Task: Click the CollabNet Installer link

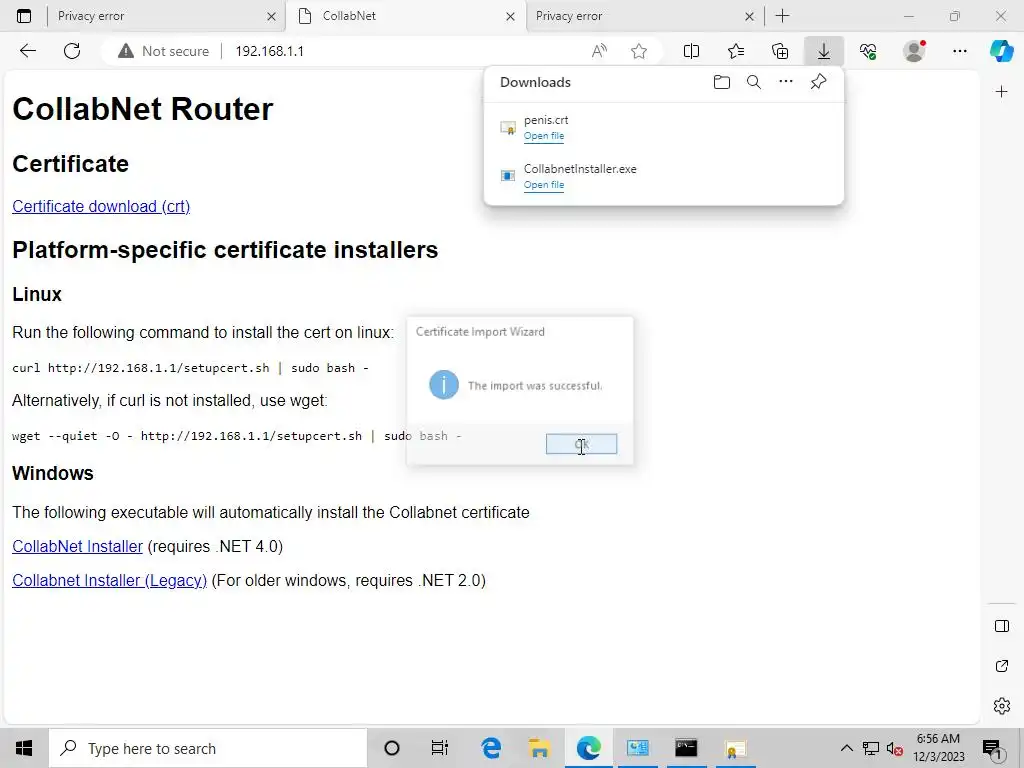Action: (77, 547)
